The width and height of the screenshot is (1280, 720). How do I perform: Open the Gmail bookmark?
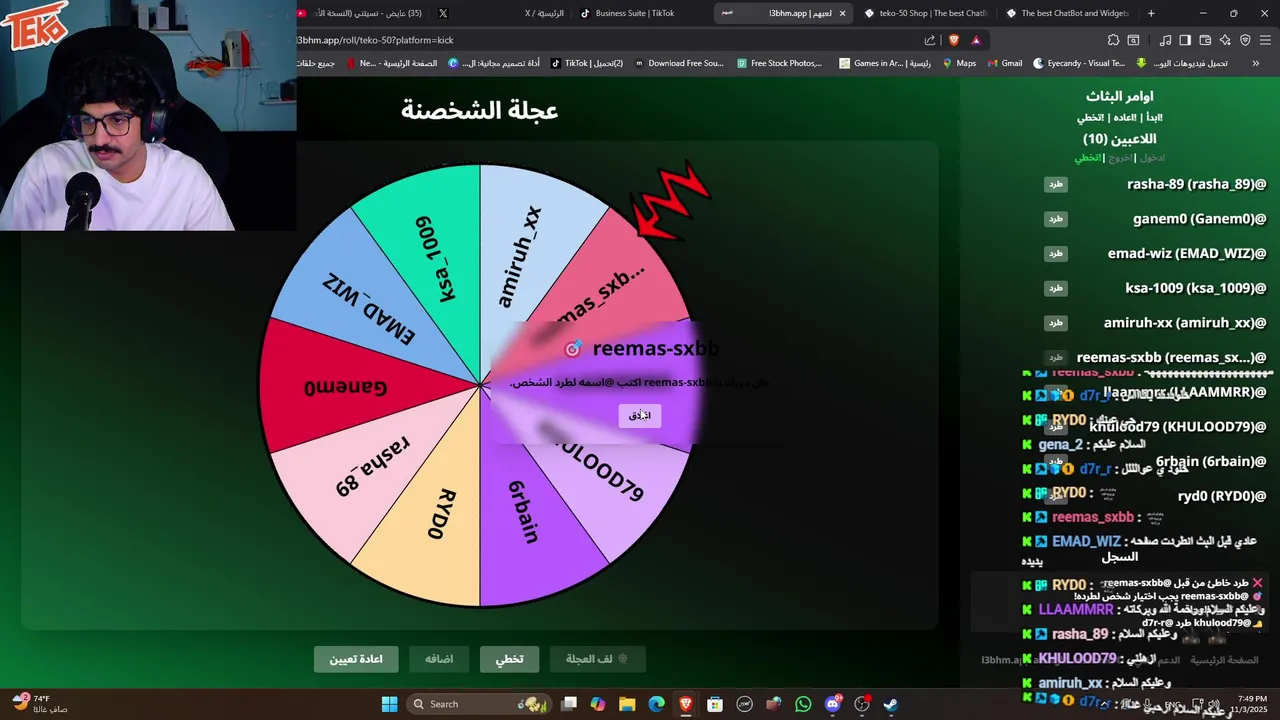tap(1004, 63)
